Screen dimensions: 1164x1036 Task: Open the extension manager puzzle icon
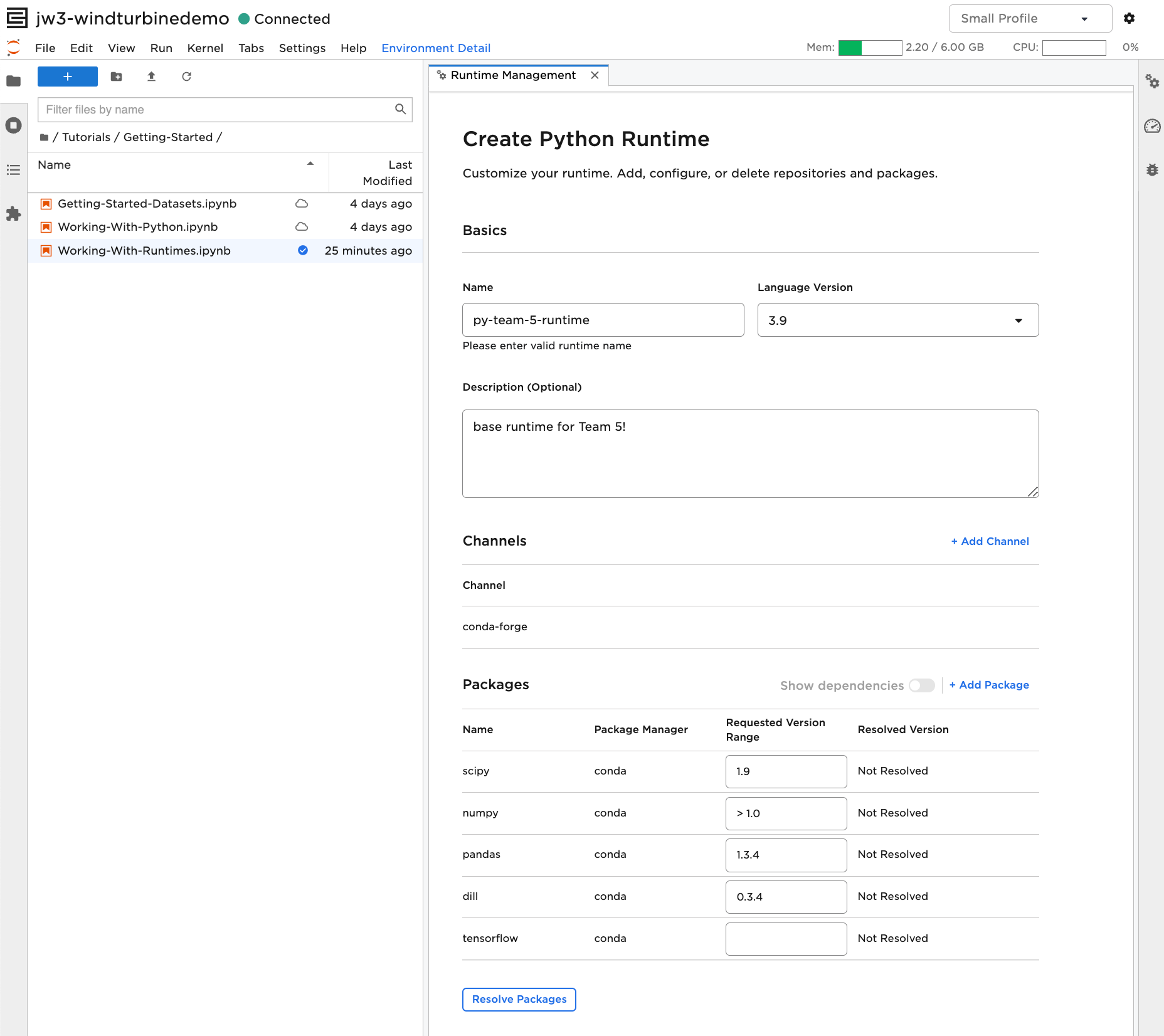pyautogui.click(x=13, y=214)
